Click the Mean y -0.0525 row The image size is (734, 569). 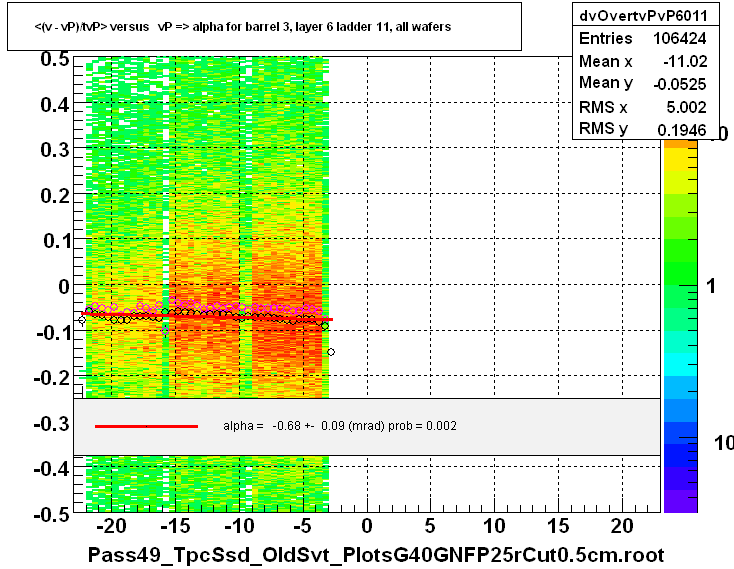643,84
